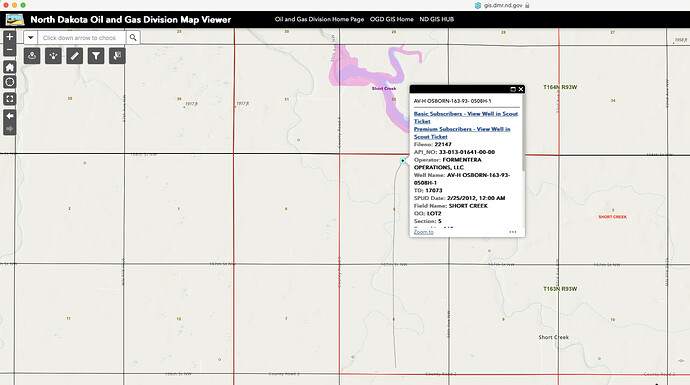Open Basic Subscribers scout ticket link
The height and width of the screenshot is (385, 690).
coord(466,117)
